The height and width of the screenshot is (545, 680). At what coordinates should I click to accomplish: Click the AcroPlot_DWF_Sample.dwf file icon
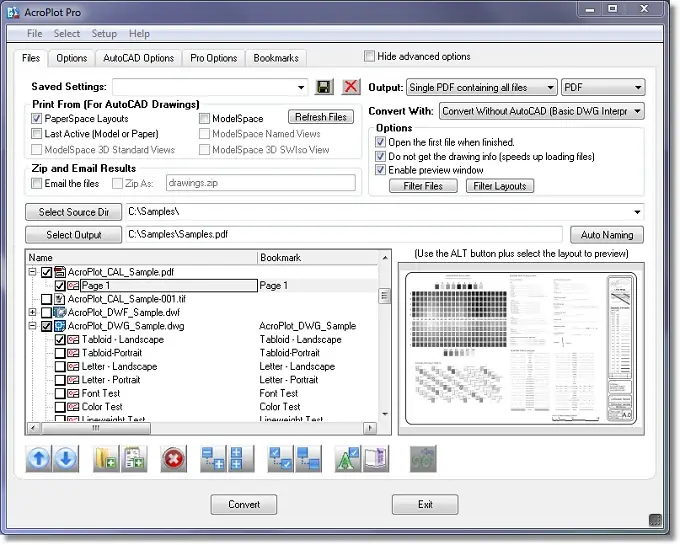coord(60,313)
